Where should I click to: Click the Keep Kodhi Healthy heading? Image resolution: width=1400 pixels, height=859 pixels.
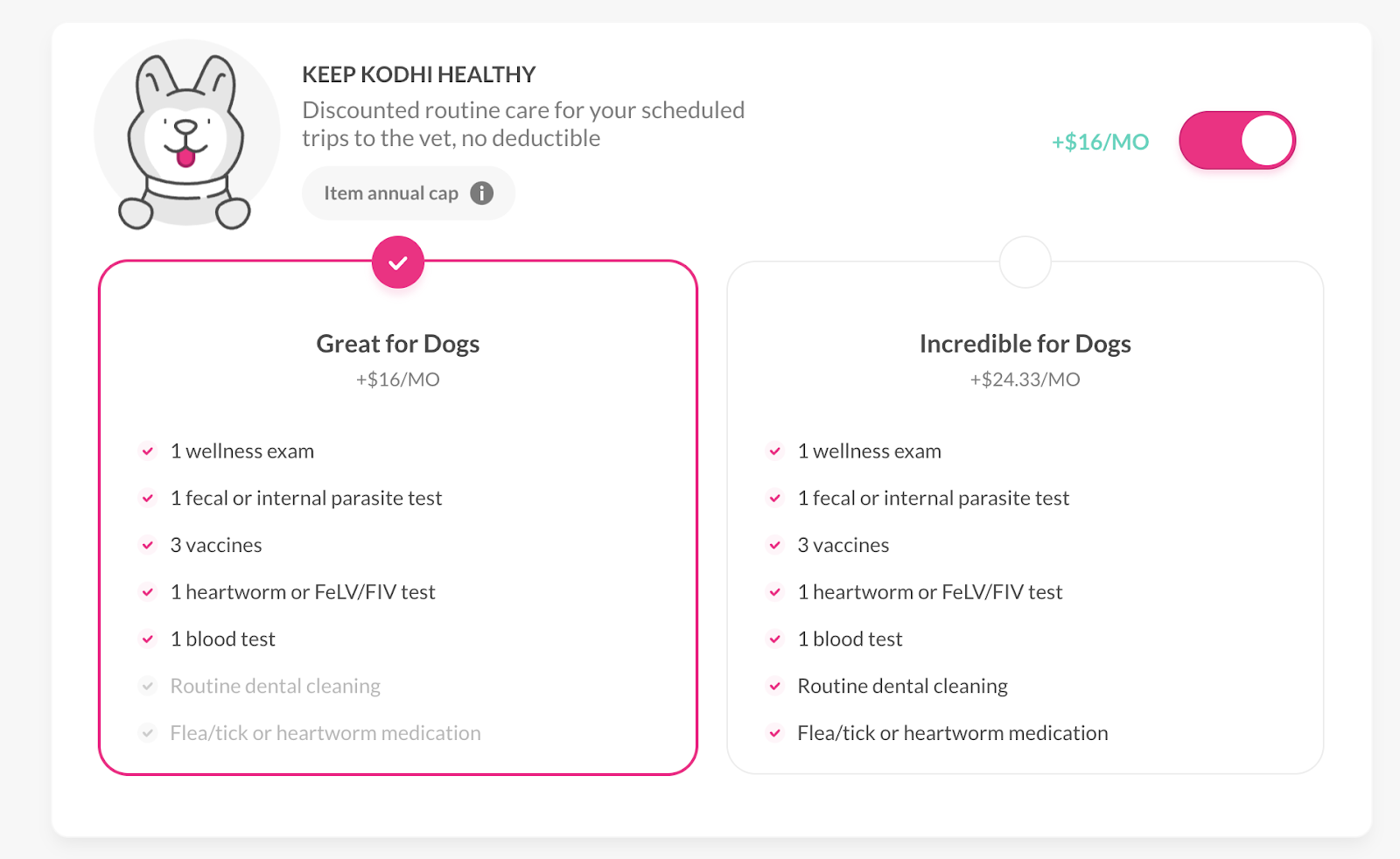tap(418, 75)
